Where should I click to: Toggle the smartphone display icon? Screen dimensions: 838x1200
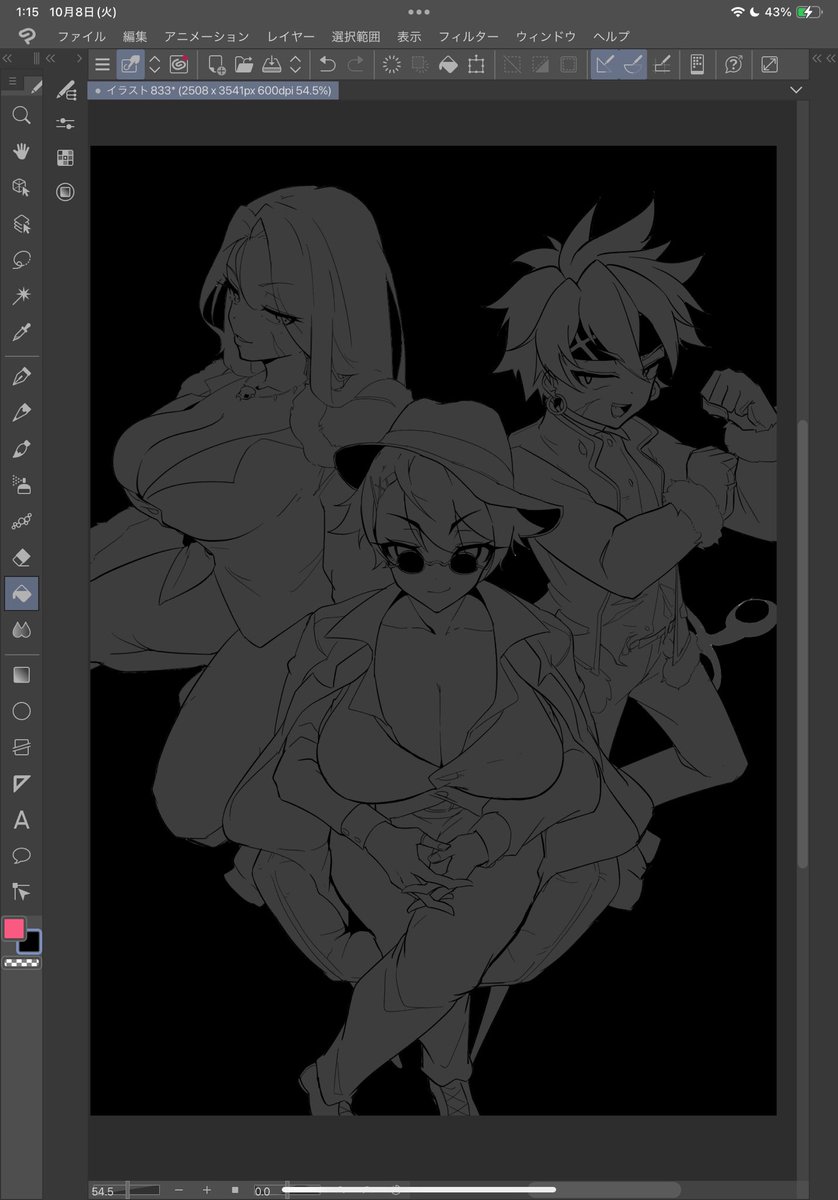697,65
